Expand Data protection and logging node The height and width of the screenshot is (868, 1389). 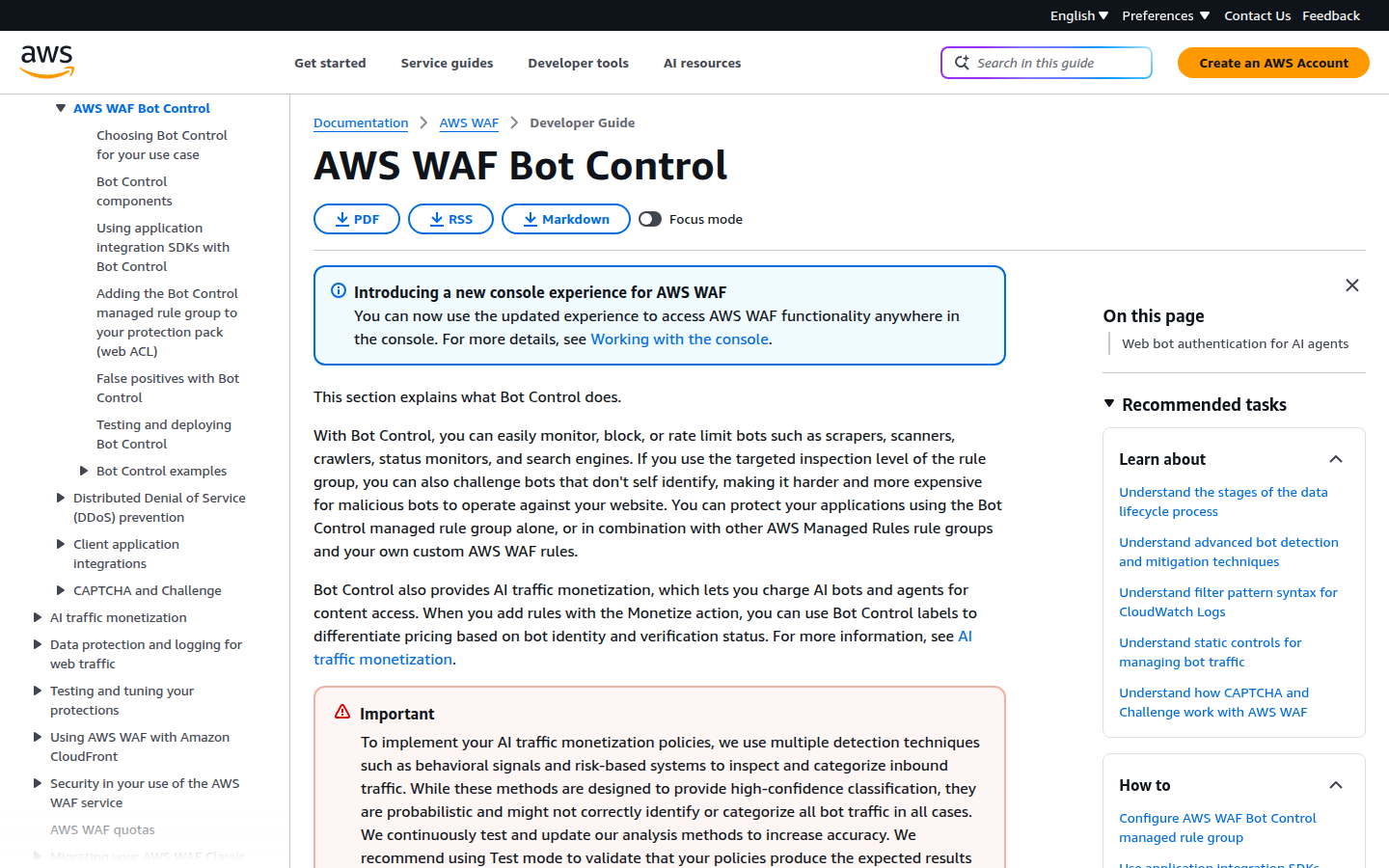38,644
